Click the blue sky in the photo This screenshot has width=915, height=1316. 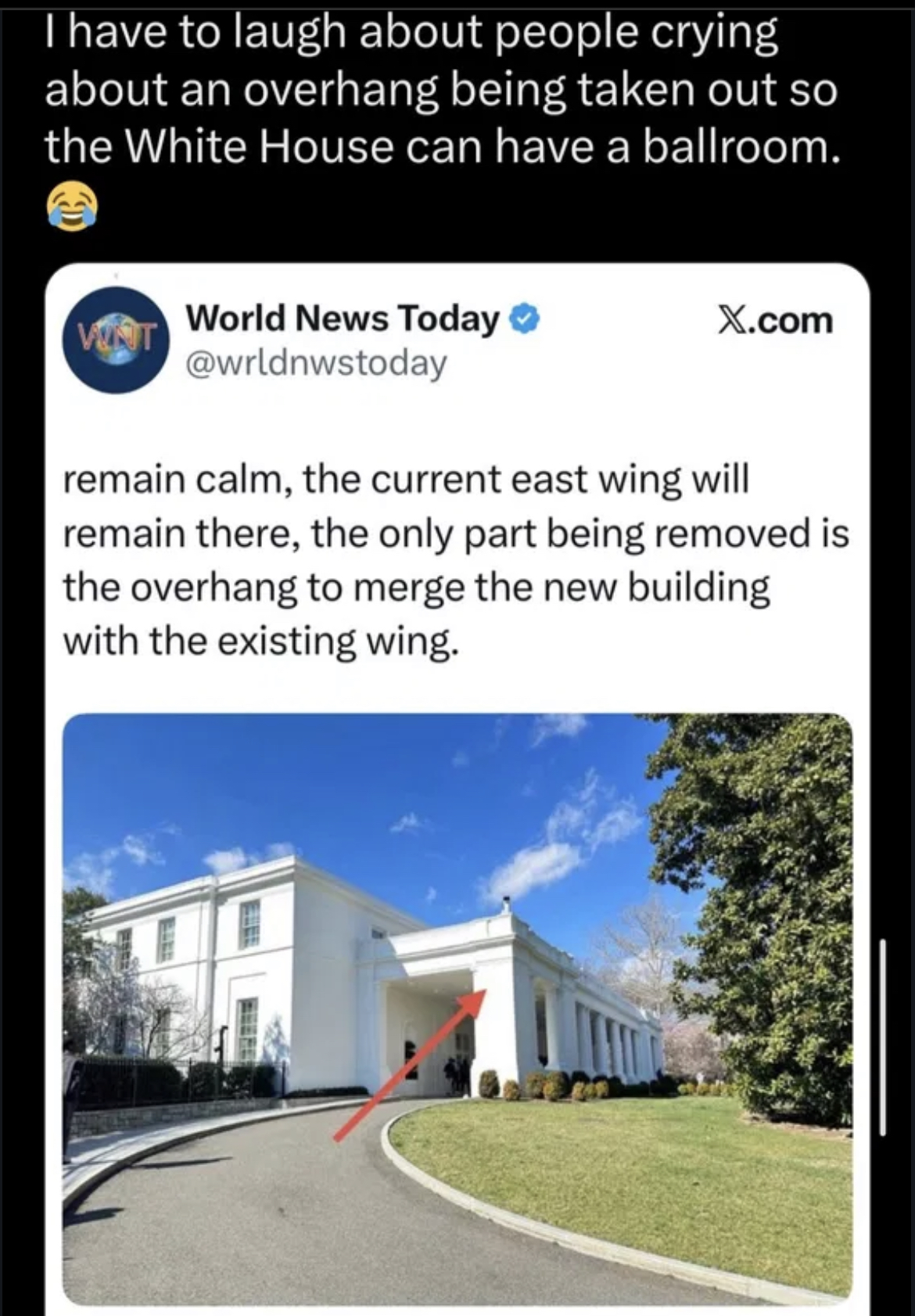tap(352, 790)
